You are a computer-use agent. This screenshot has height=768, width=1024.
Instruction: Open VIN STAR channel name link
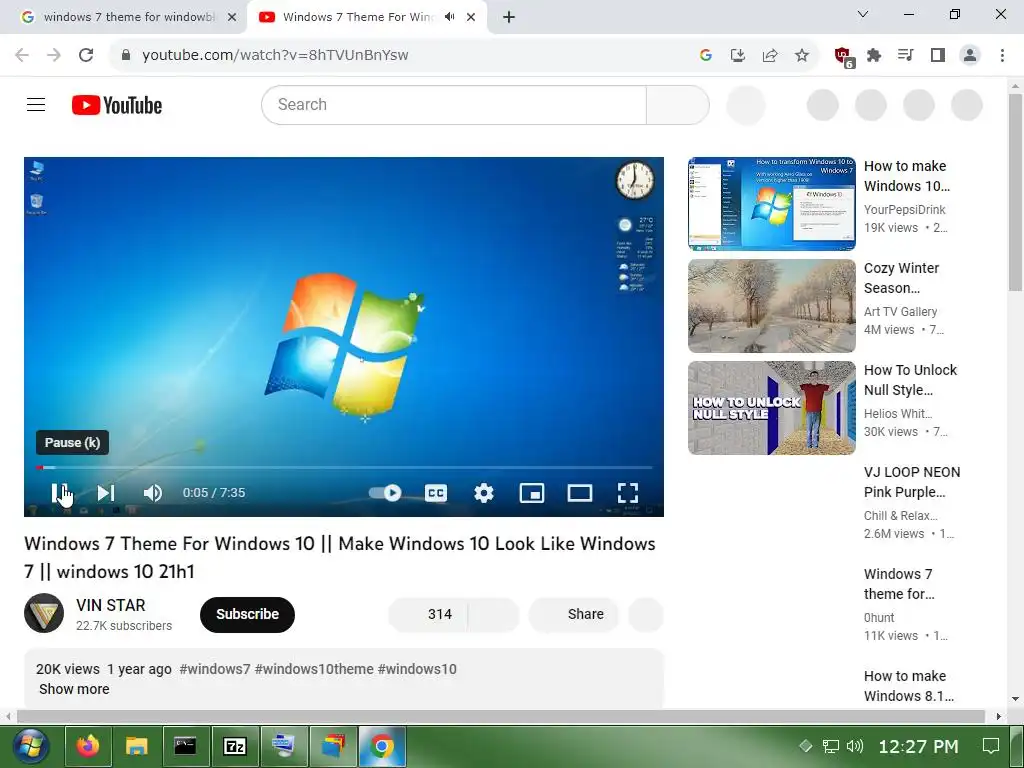click(110, 605)
